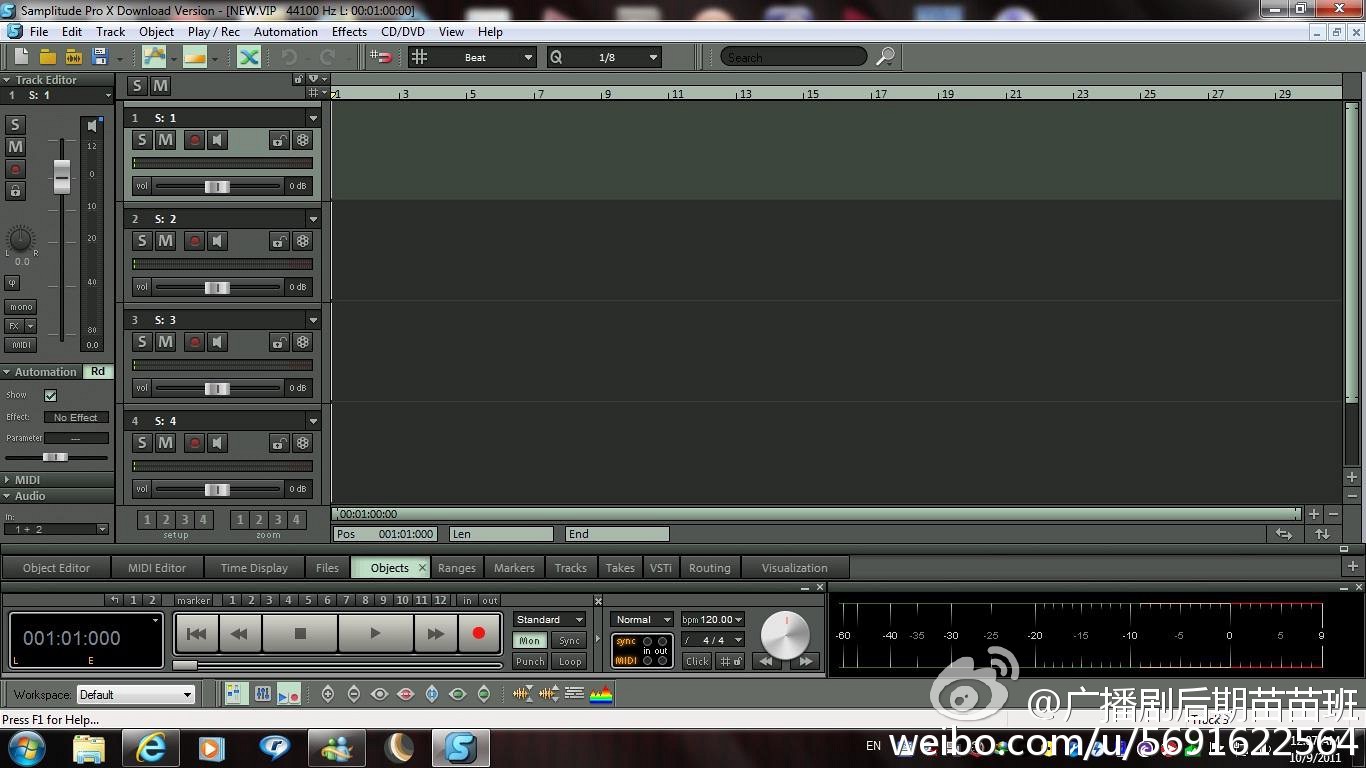Open the Effects menu
Image resolution: width=1366 pixels, height=768 pixels.
click(x=349, y=31)
